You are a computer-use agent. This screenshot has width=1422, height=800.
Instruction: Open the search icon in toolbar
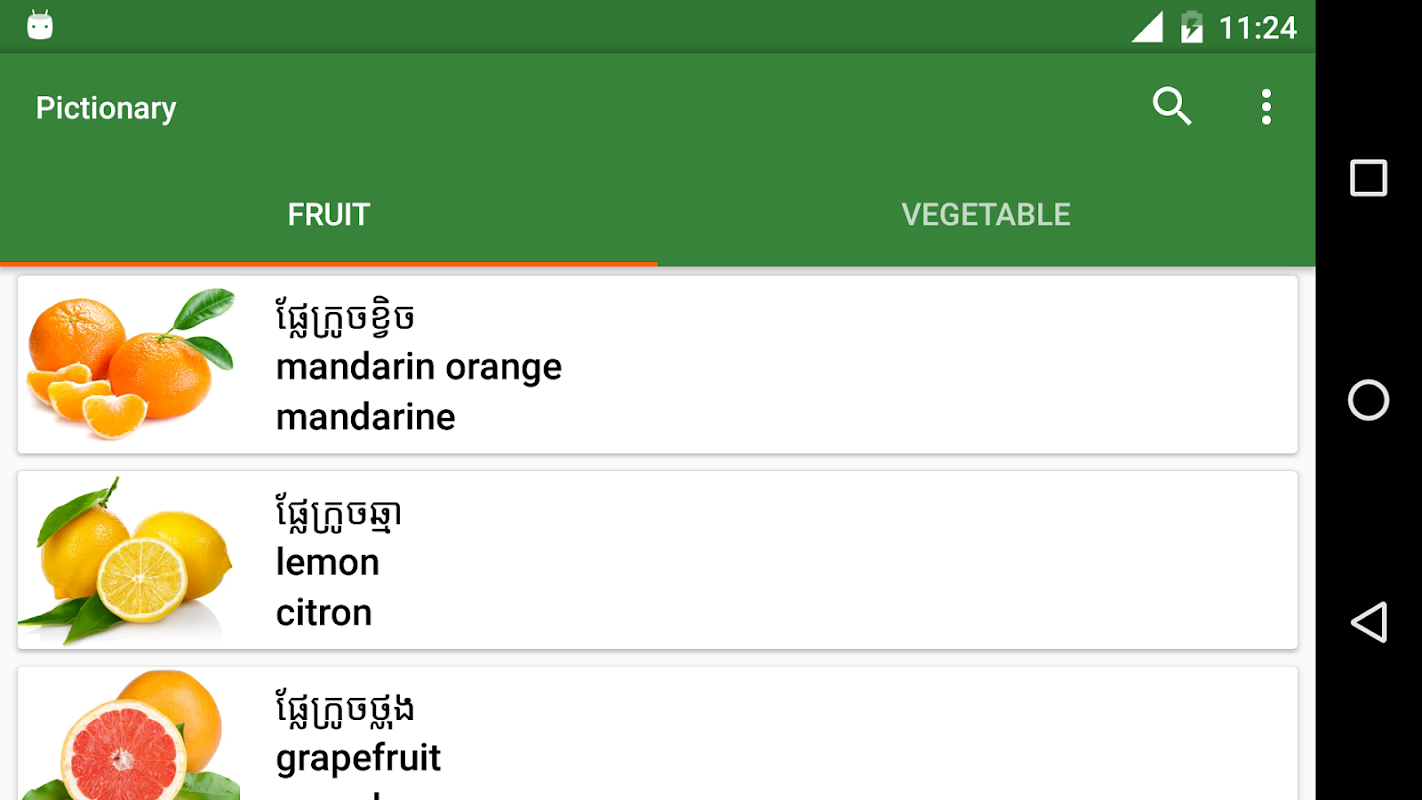(x=1172, y=107)
